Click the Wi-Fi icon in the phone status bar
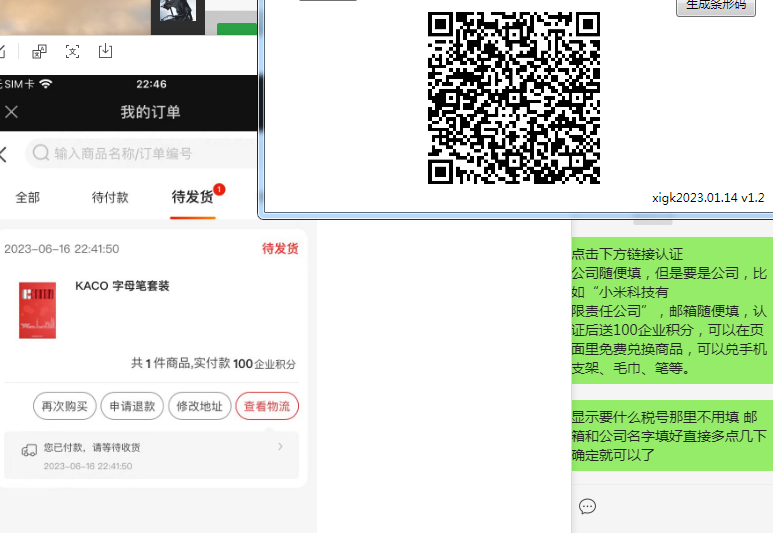 [x=46, y=84]
